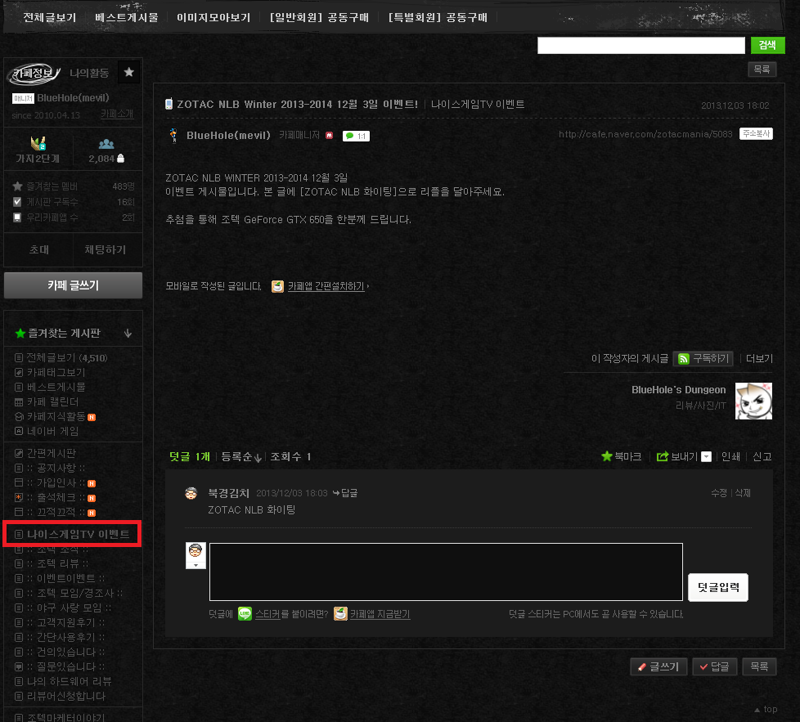Reply via 답글 on the 북경김치 comment
This screenshot has width=800, height=722.
click(x=345, y=493)
